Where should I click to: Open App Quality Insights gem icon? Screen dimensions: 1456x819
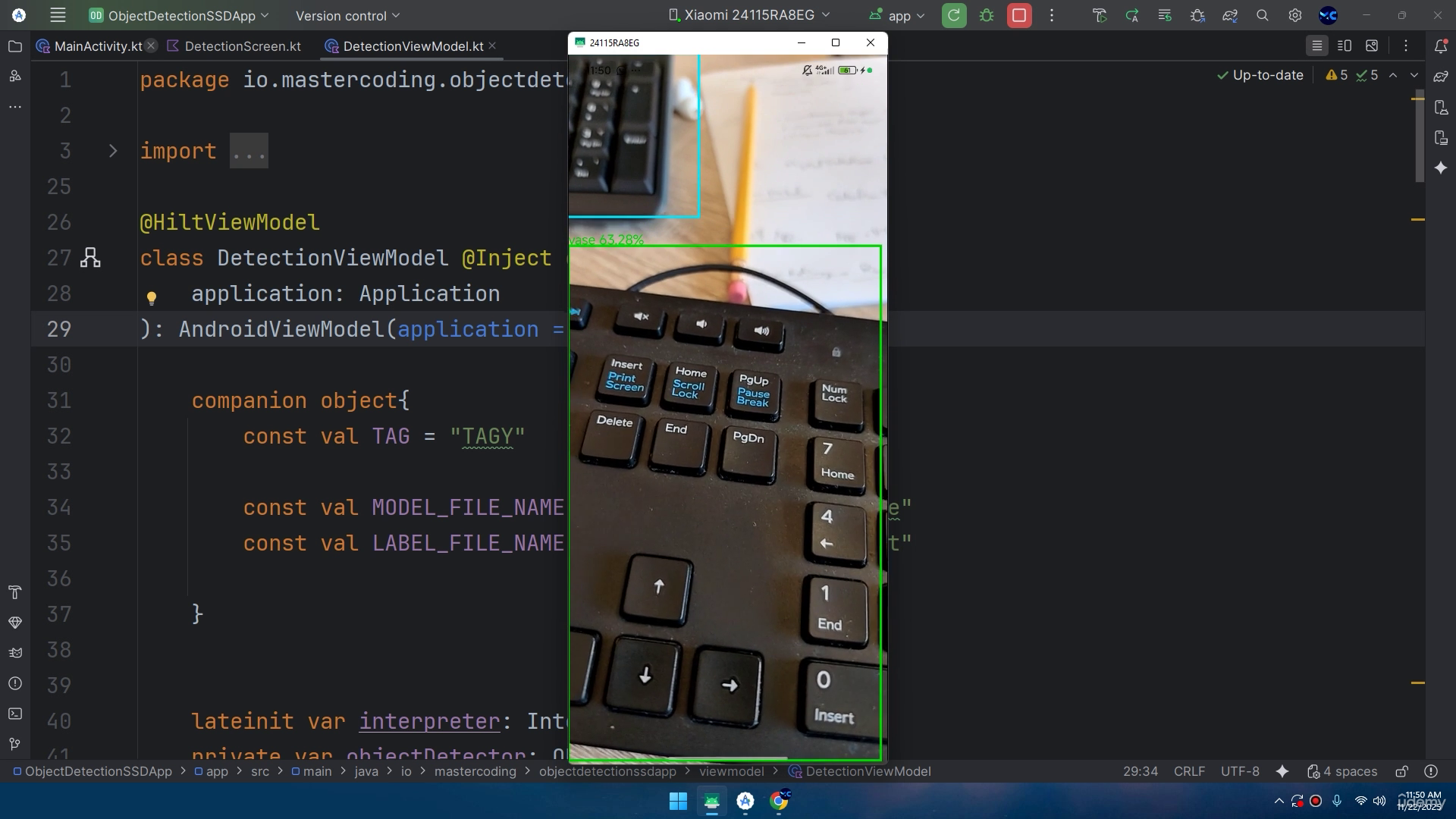coord(14,623)
